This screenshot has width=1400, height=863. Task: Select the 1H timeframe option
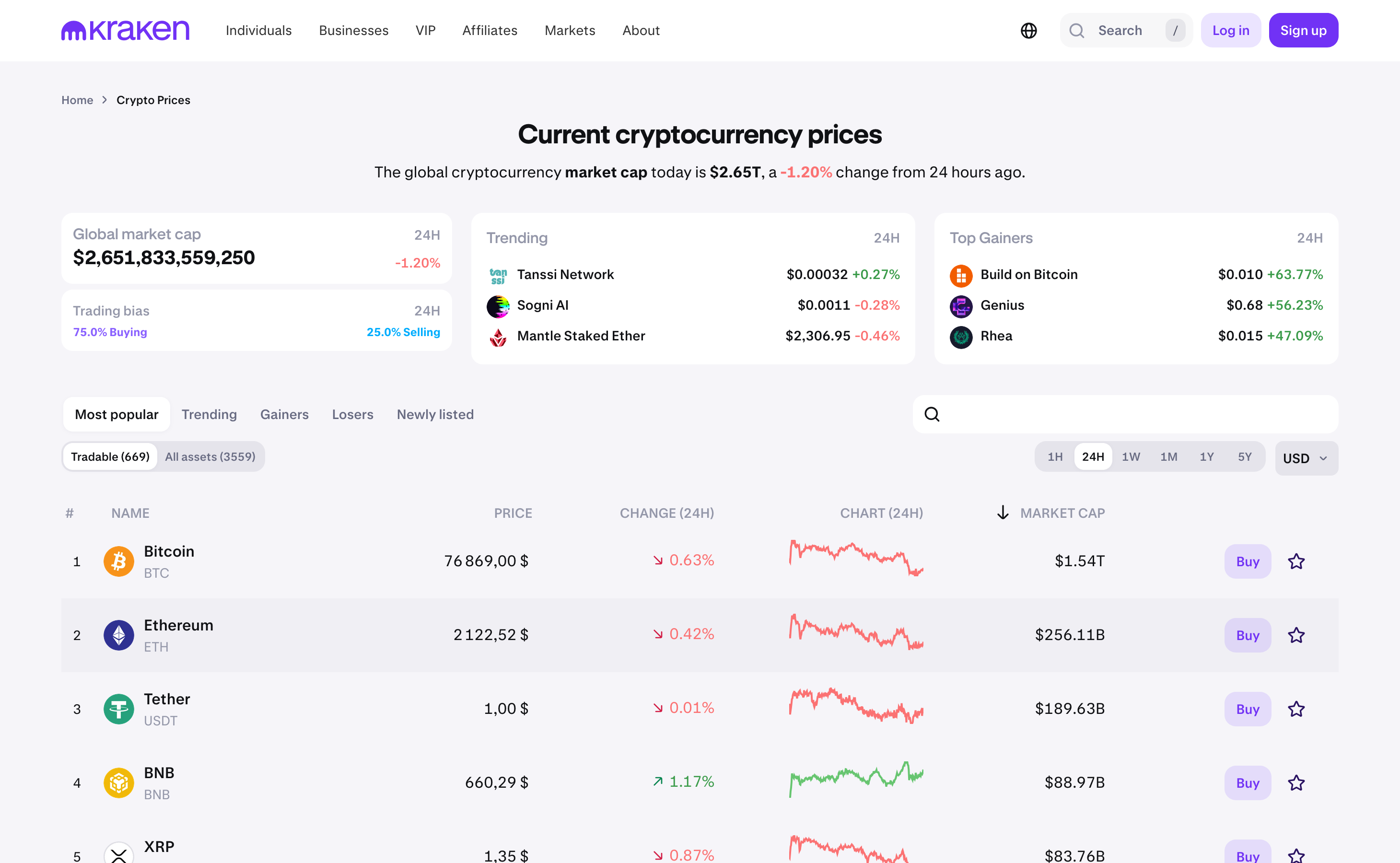click(x=1055, y=456)
